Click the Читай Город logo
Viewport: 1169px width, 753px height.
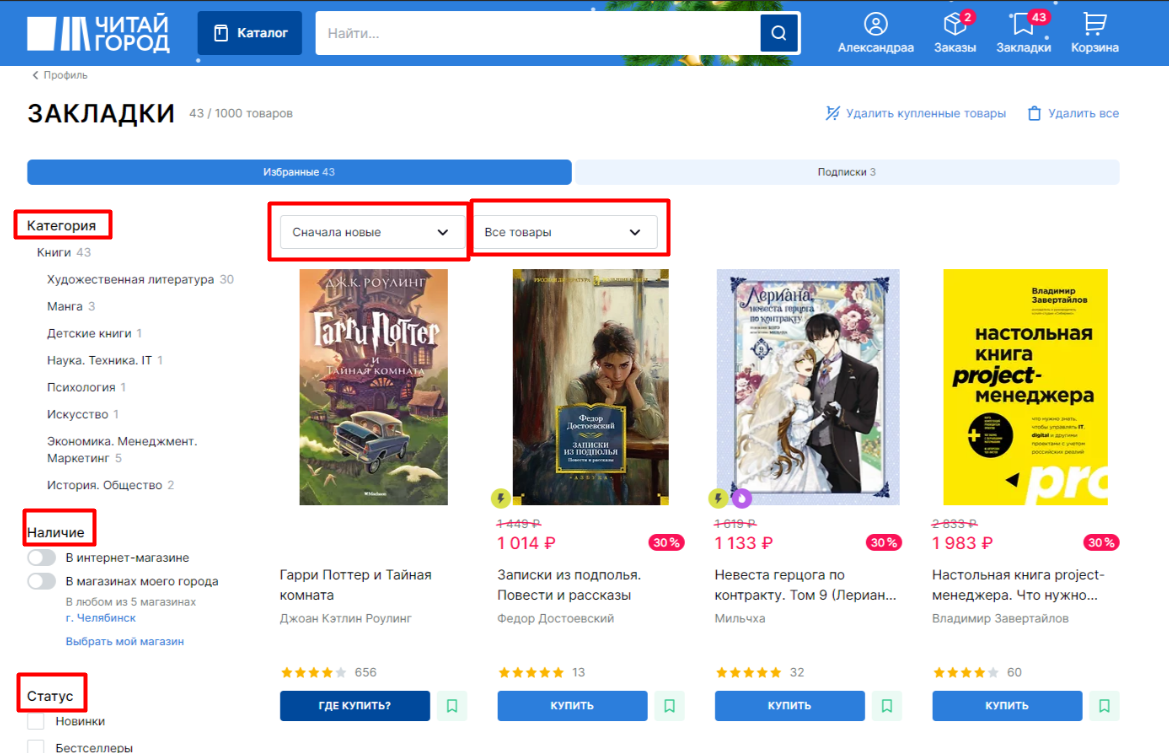98,33
